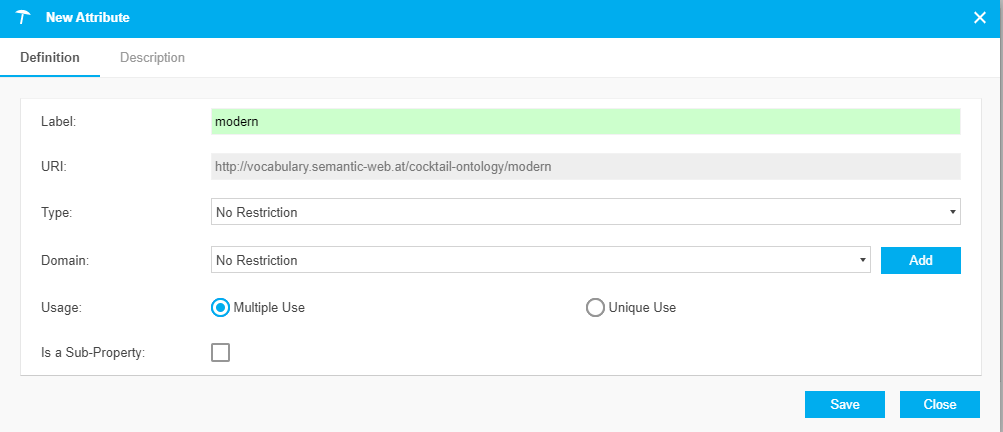This screenshot has height=432, width=1003.
Task: Click the greyed-out URI field
Action: pos(585,166)
